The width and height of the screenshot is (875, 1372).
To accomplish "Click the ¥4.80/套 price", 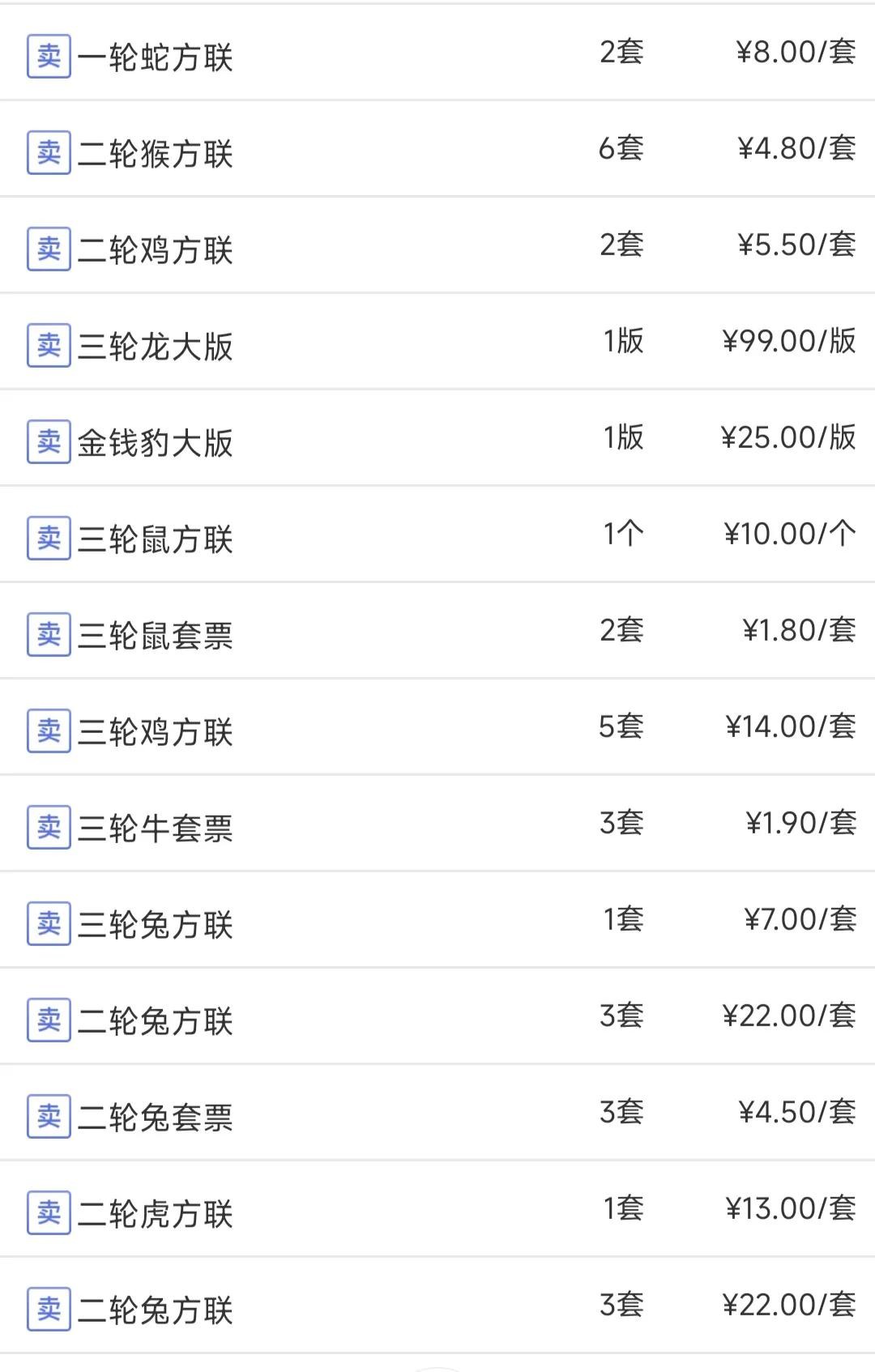I will click(796, 148).
